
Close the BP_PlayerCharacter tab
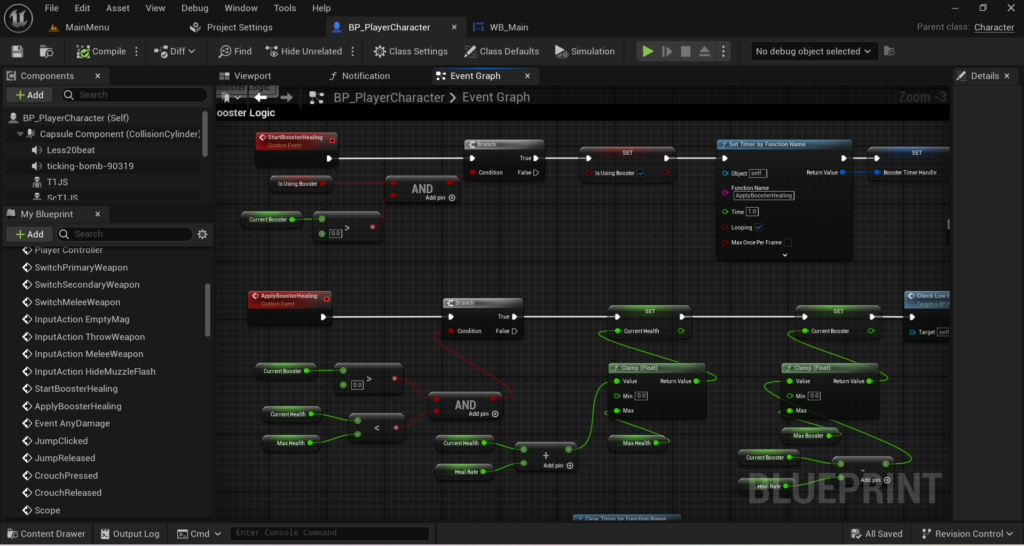pos(454,27)
